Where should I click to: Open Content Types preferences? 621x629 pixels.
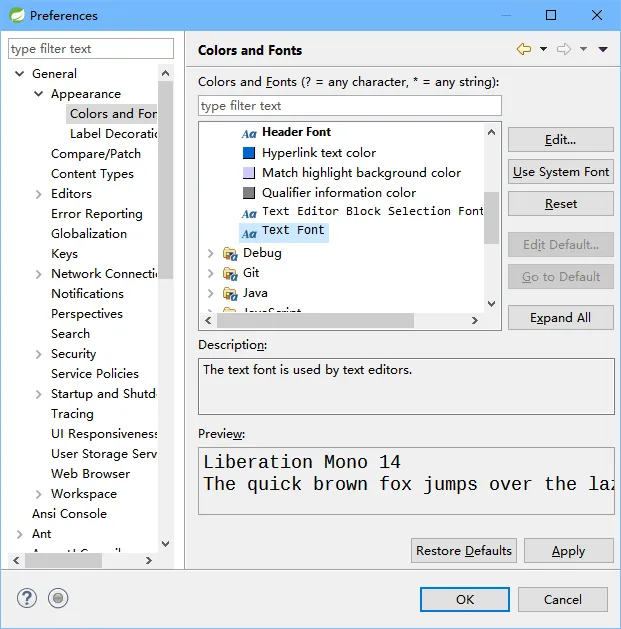(92, 174)
